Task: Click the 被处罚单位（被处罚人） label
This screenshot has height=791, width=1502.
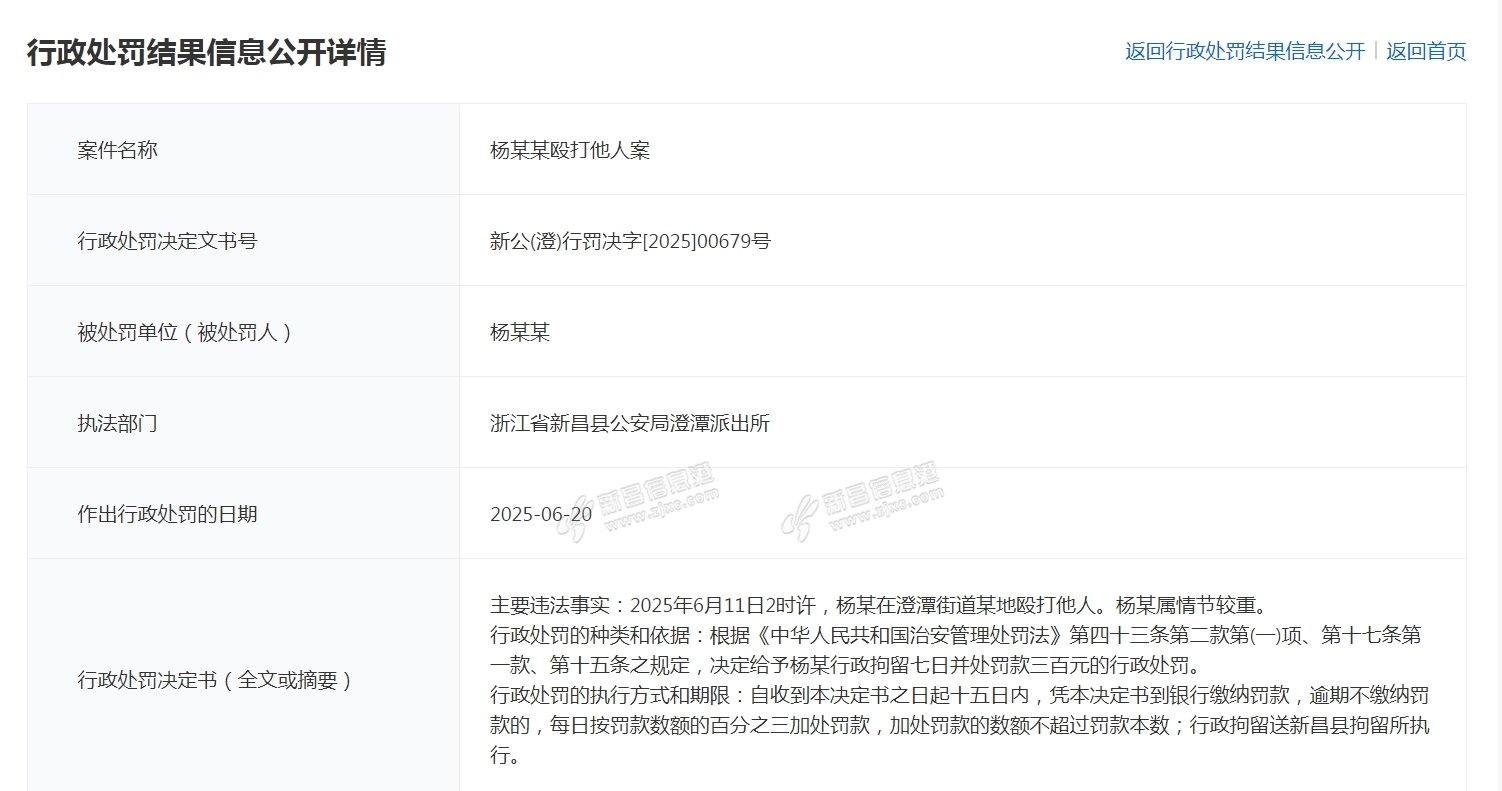Action: tap(186, 332)
